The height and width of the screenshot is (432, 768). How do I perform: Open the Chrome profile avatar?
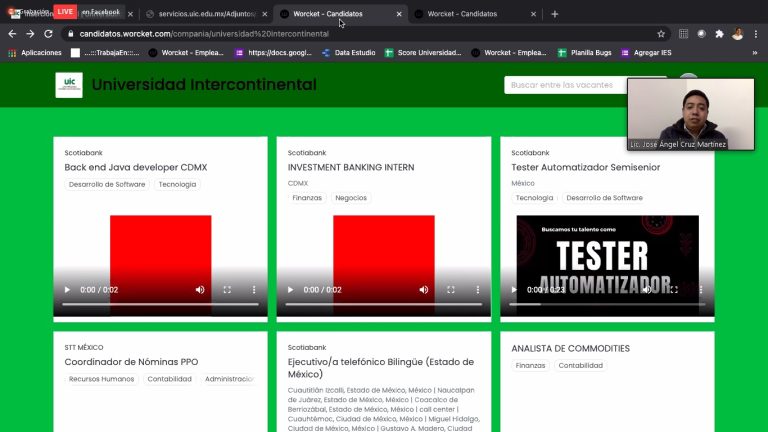click(x=737, y=34)
